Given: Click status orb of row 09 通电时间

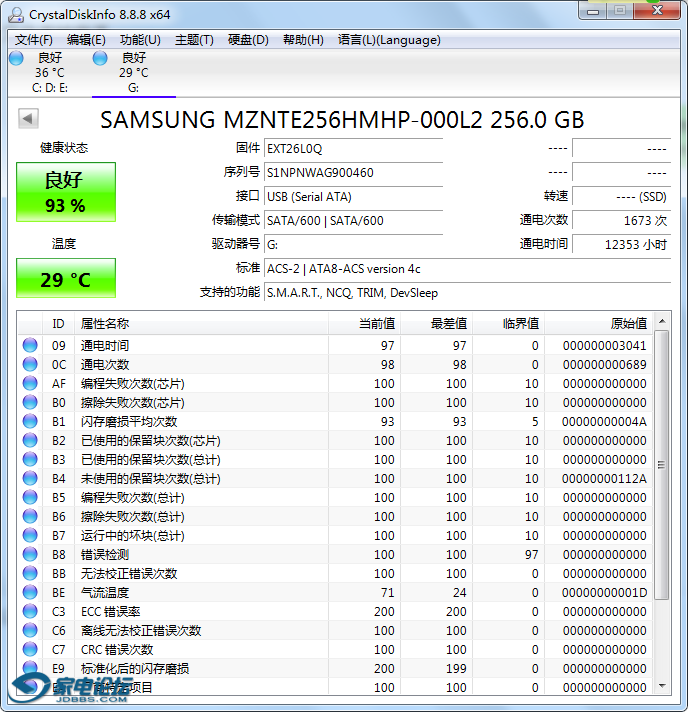Looking at the screenshot, I should tap(30, 345).
